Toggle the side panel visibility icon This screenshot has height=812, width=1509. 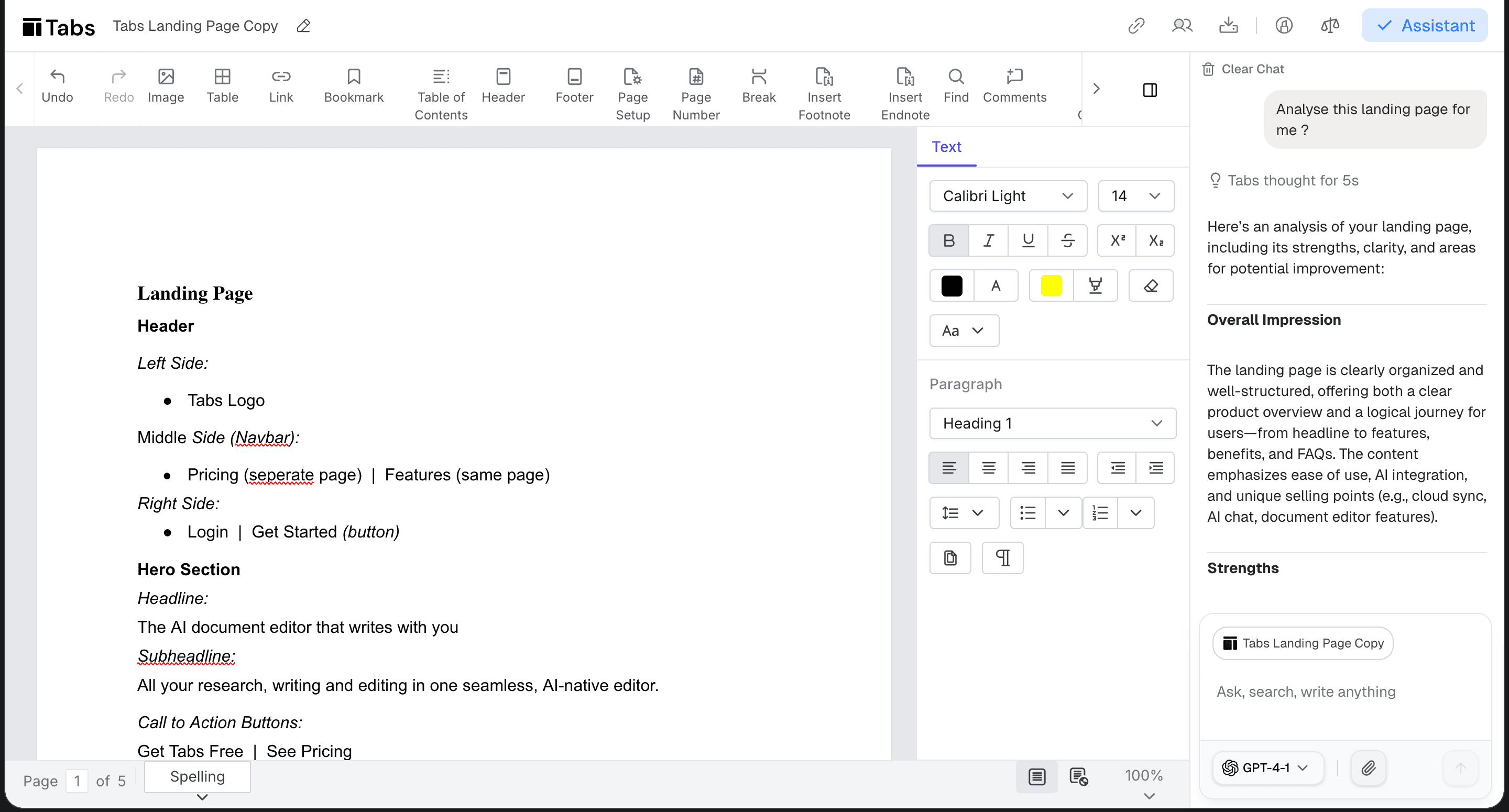click(x=1150, y=90)
